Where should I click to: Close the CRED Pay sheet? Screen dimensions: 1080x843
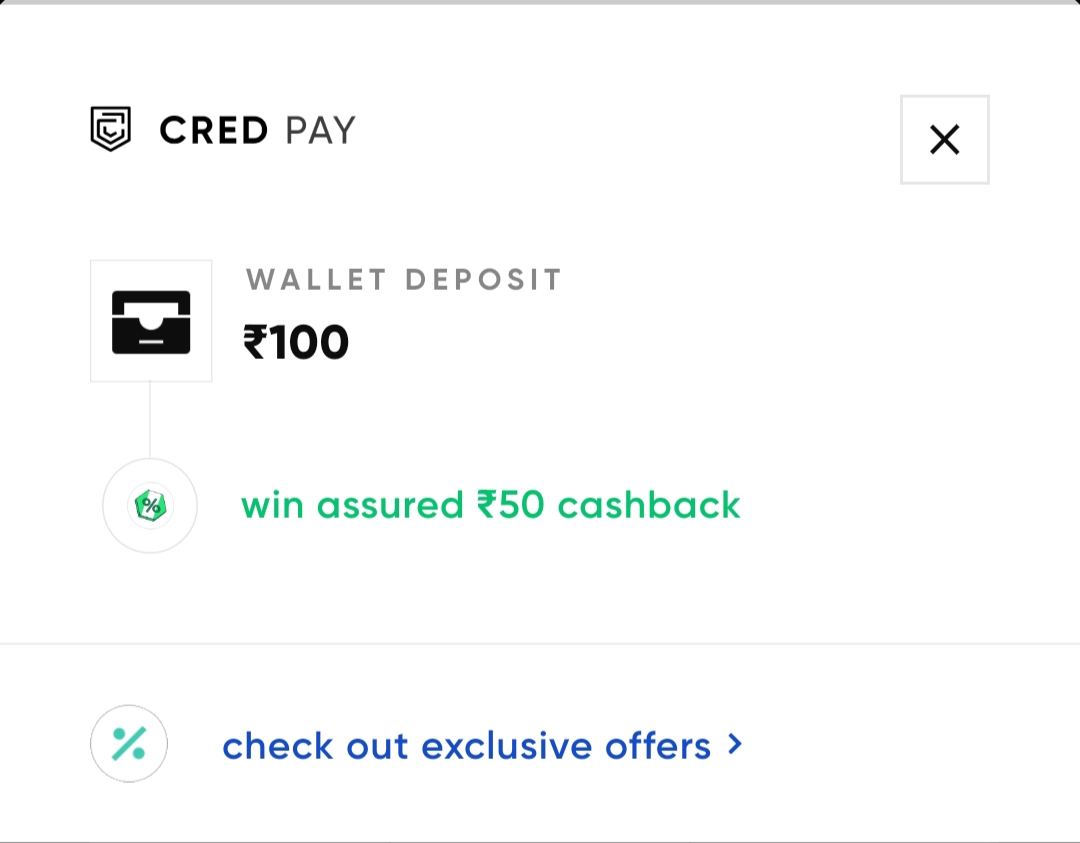(944, 140)
